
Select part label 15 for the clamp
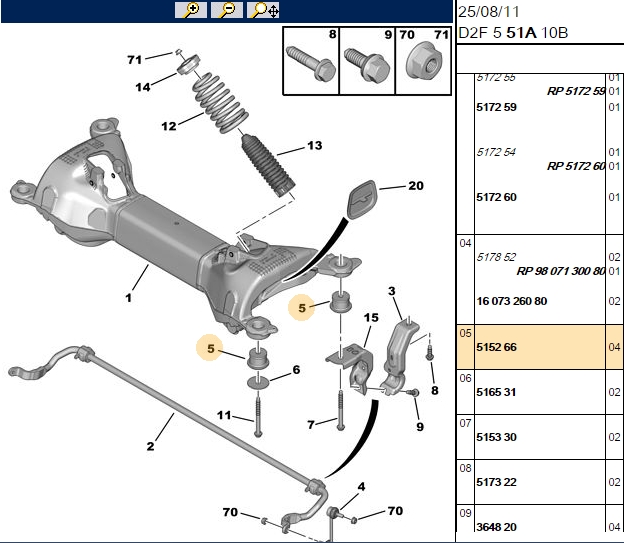point(371,317)
